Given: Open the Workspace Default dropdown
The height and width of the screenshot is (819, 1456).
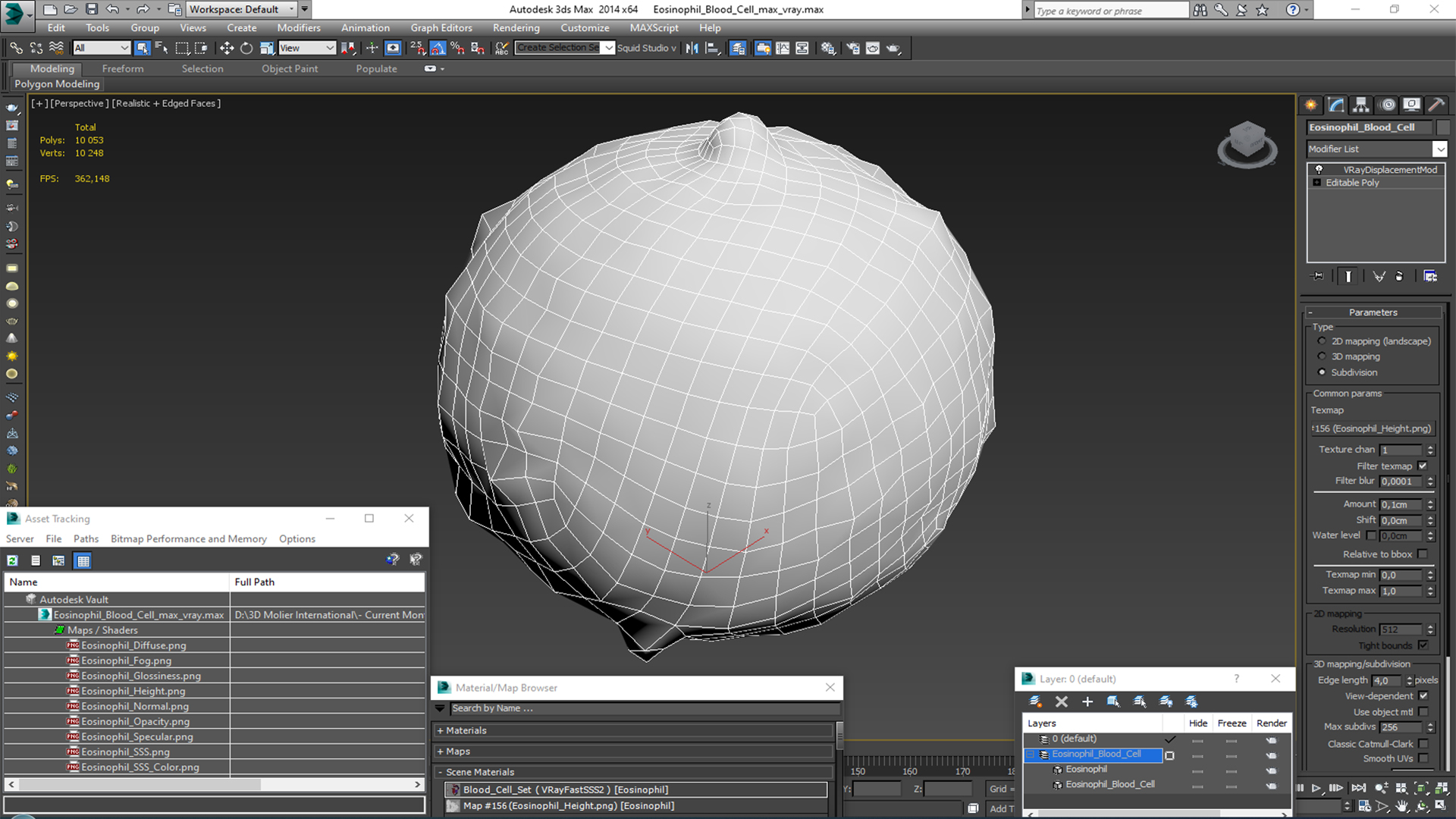Looking at the screenshot, I should 242,9.
